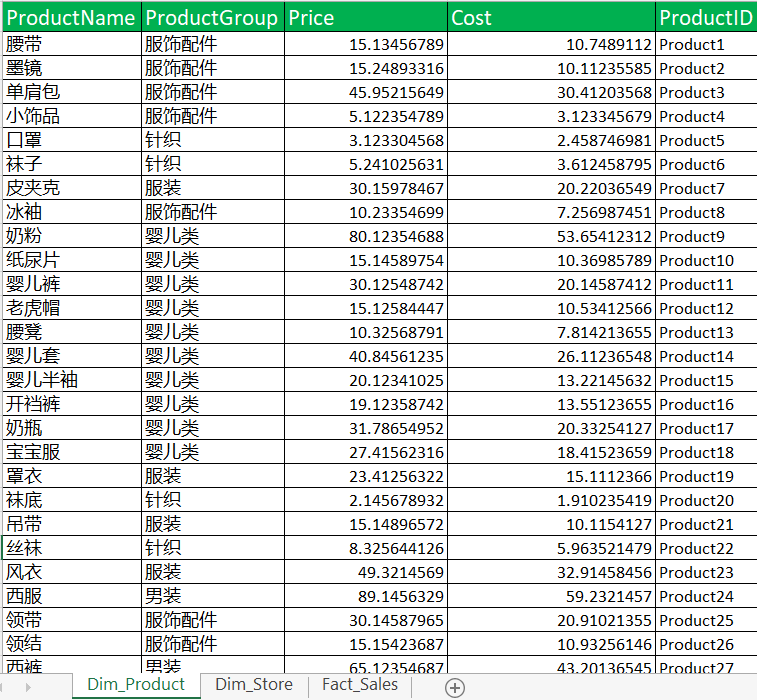Select cost cell 53.65412312
This screenshot has height=700, width=757.
pos(551,236)
